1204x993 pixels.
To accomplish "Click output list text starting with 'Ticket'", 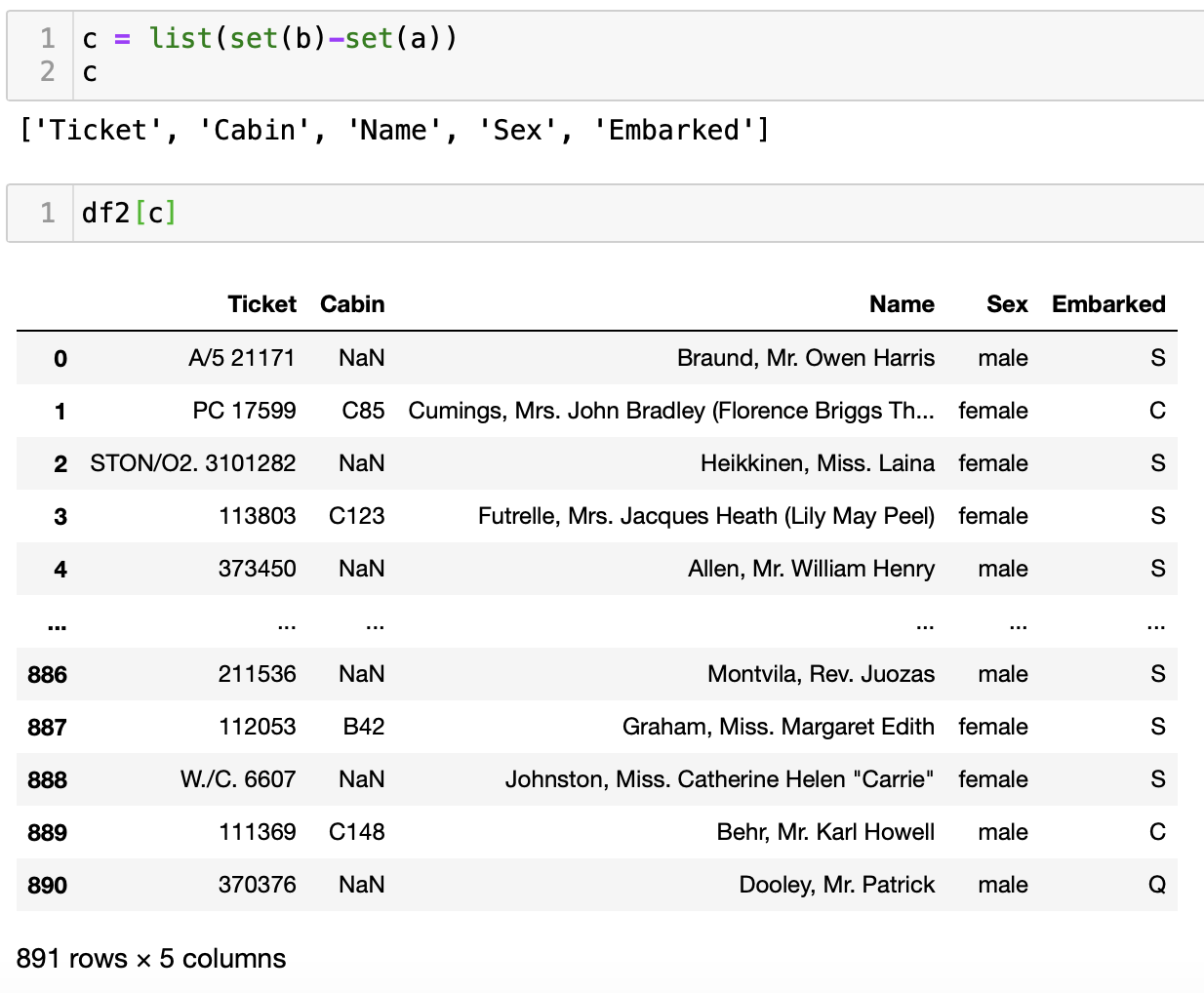I will (x=394, y=130).
